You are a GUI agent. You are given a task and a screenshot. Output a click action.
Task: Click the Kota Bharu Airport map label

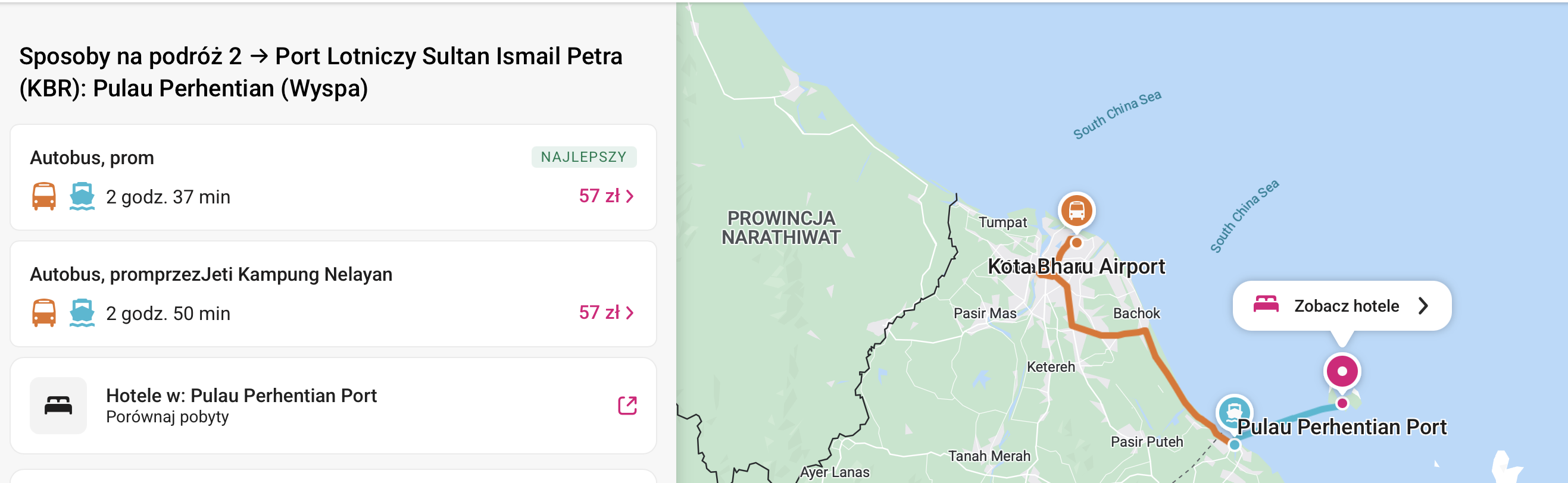coord(1076,266)
